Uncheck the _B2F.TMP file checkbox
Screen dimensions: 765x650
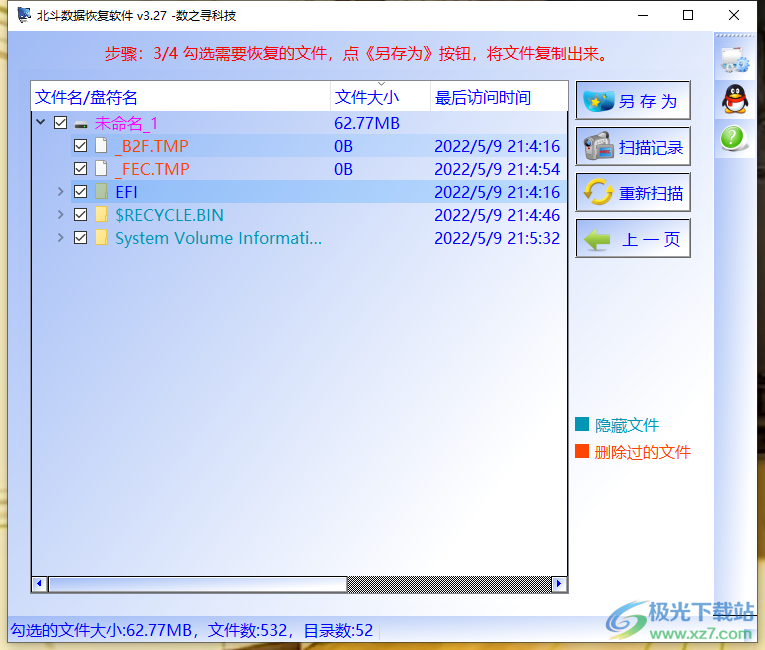pos(81,145)
